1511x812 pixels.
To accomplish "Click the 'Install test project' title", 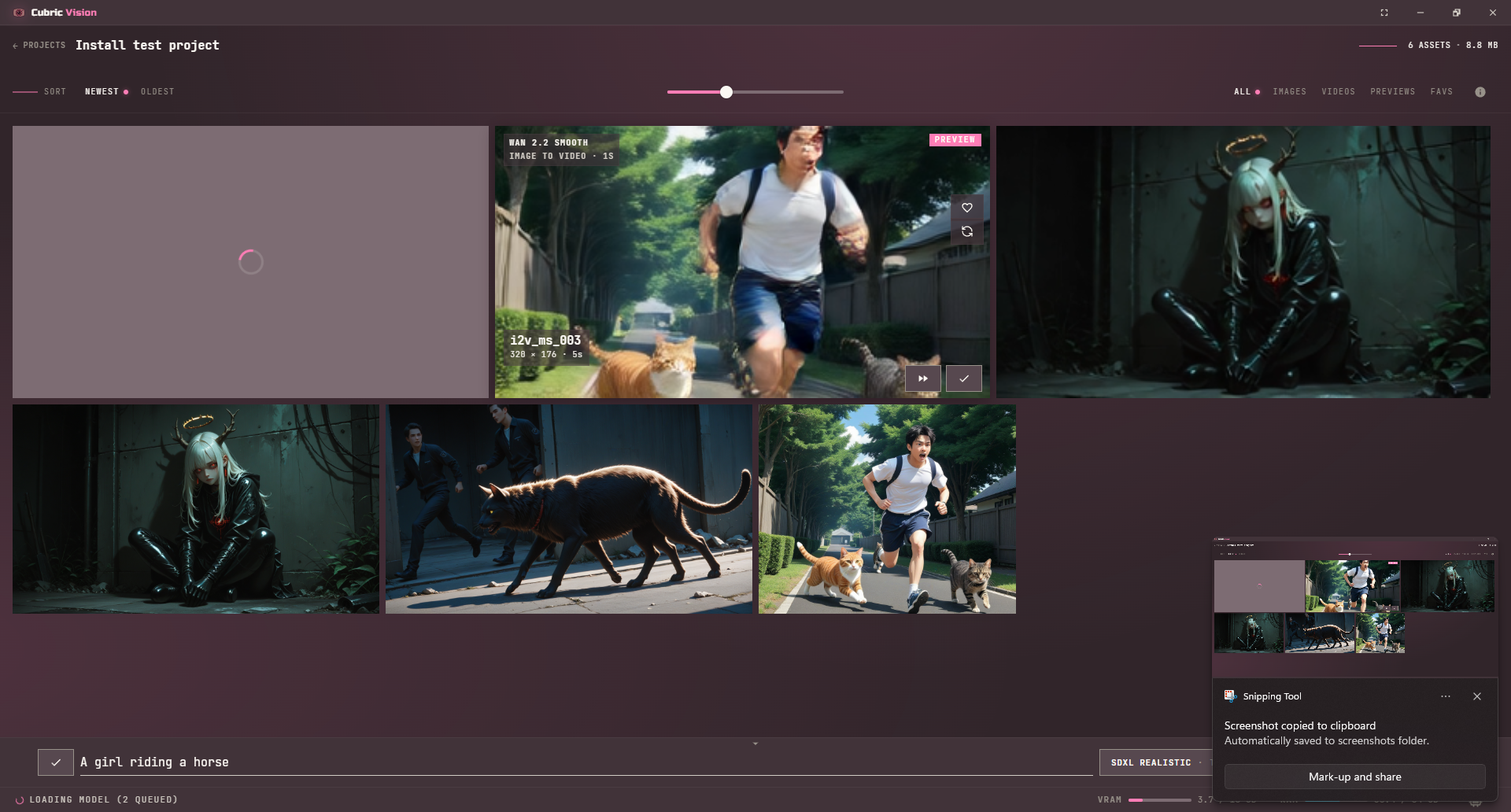I will point(147,46).
